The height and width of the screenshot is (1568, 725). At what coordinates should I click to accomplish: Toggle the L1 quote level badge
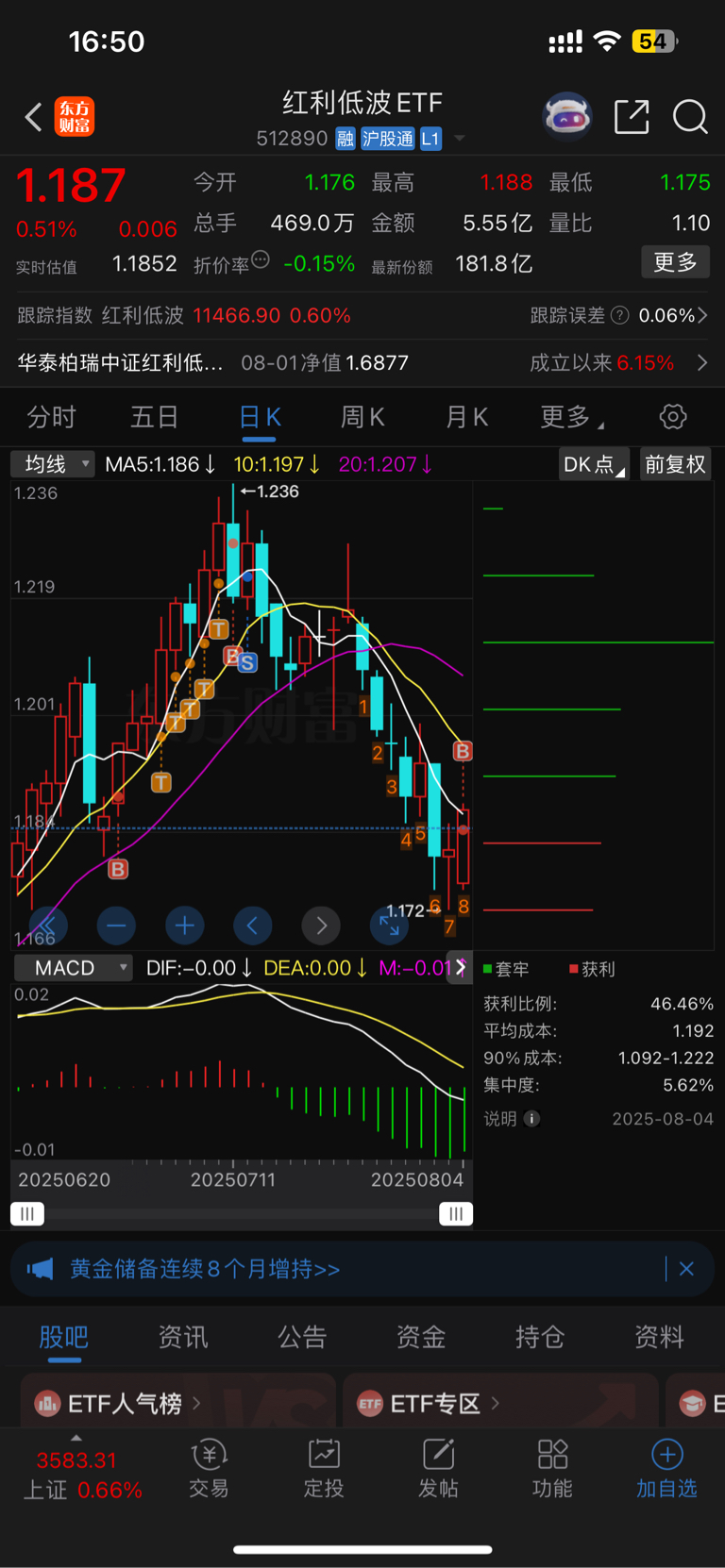pyautogui.click(x=430, y=139)
